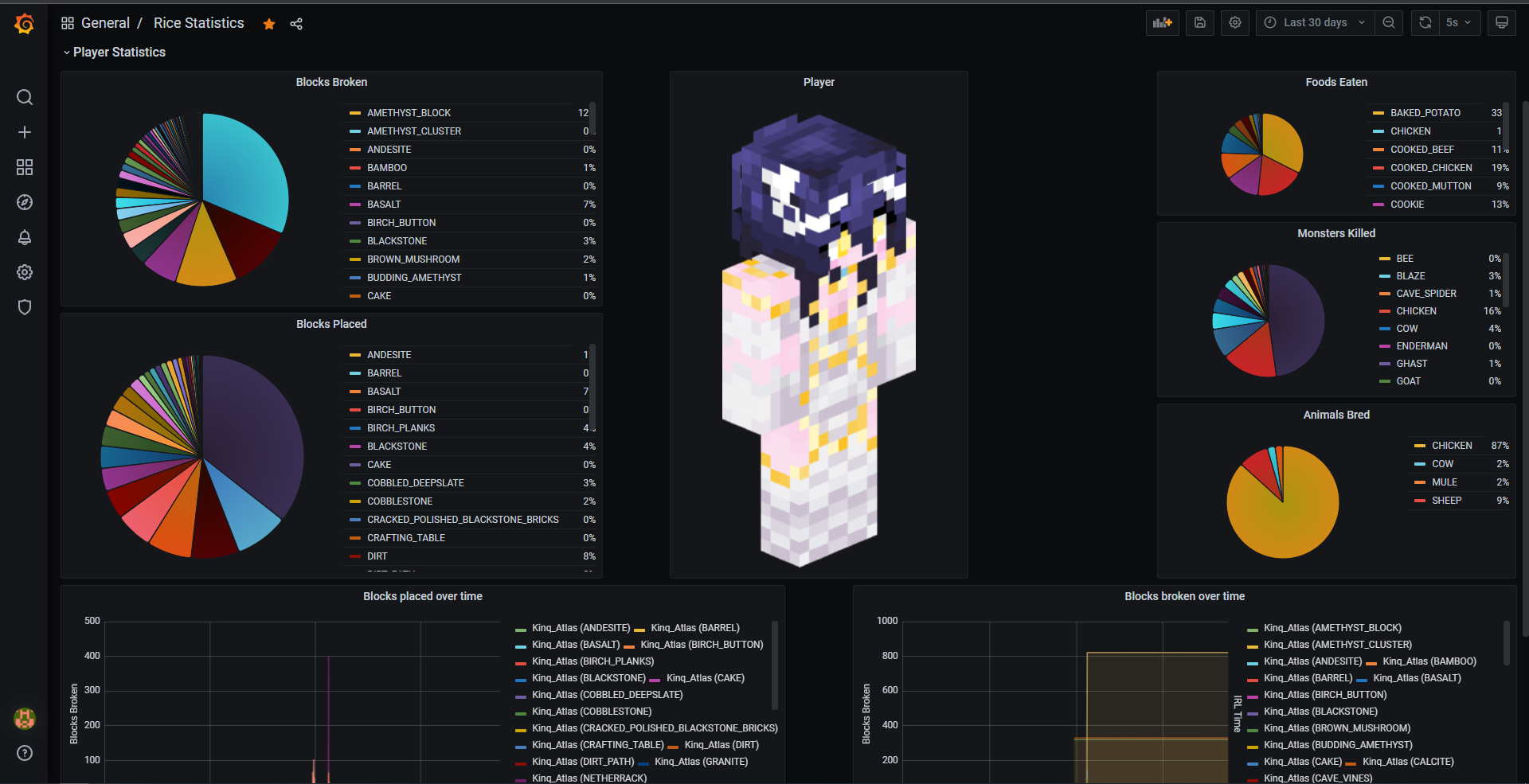1529x784 pixels.
Task: Toggle COOKED_CHICKEN series in Foods Eaten legend
Action: (x=1431, y=168)
